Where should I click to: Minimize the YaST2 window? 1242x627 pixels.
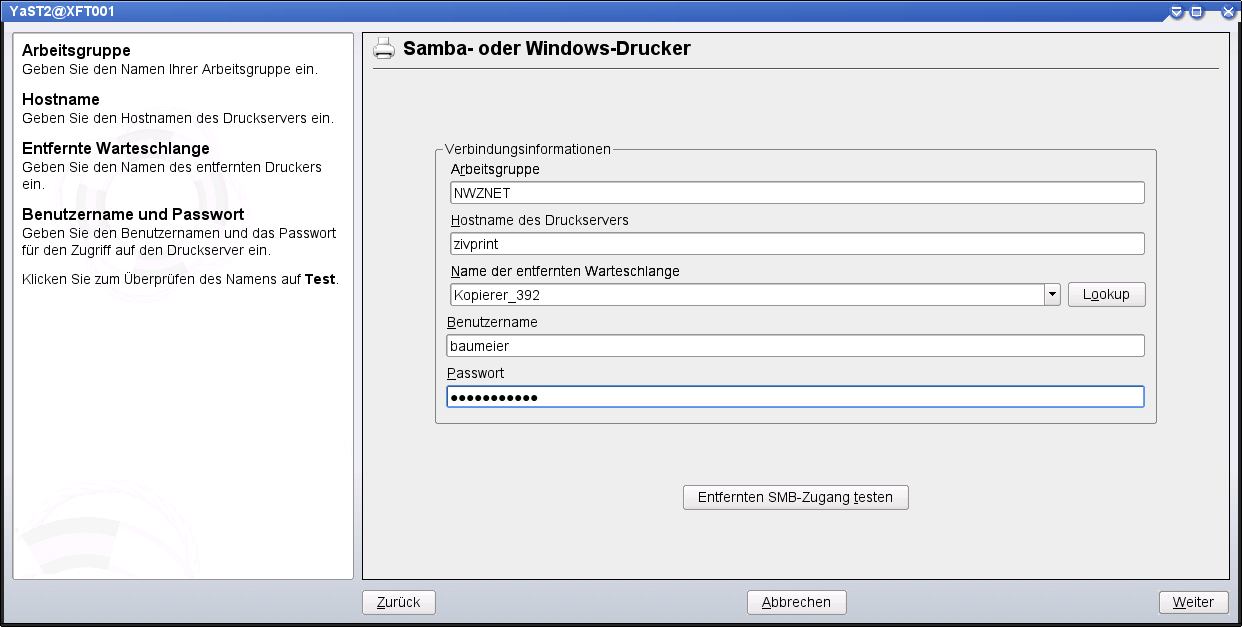click(x=1177, y=12)
